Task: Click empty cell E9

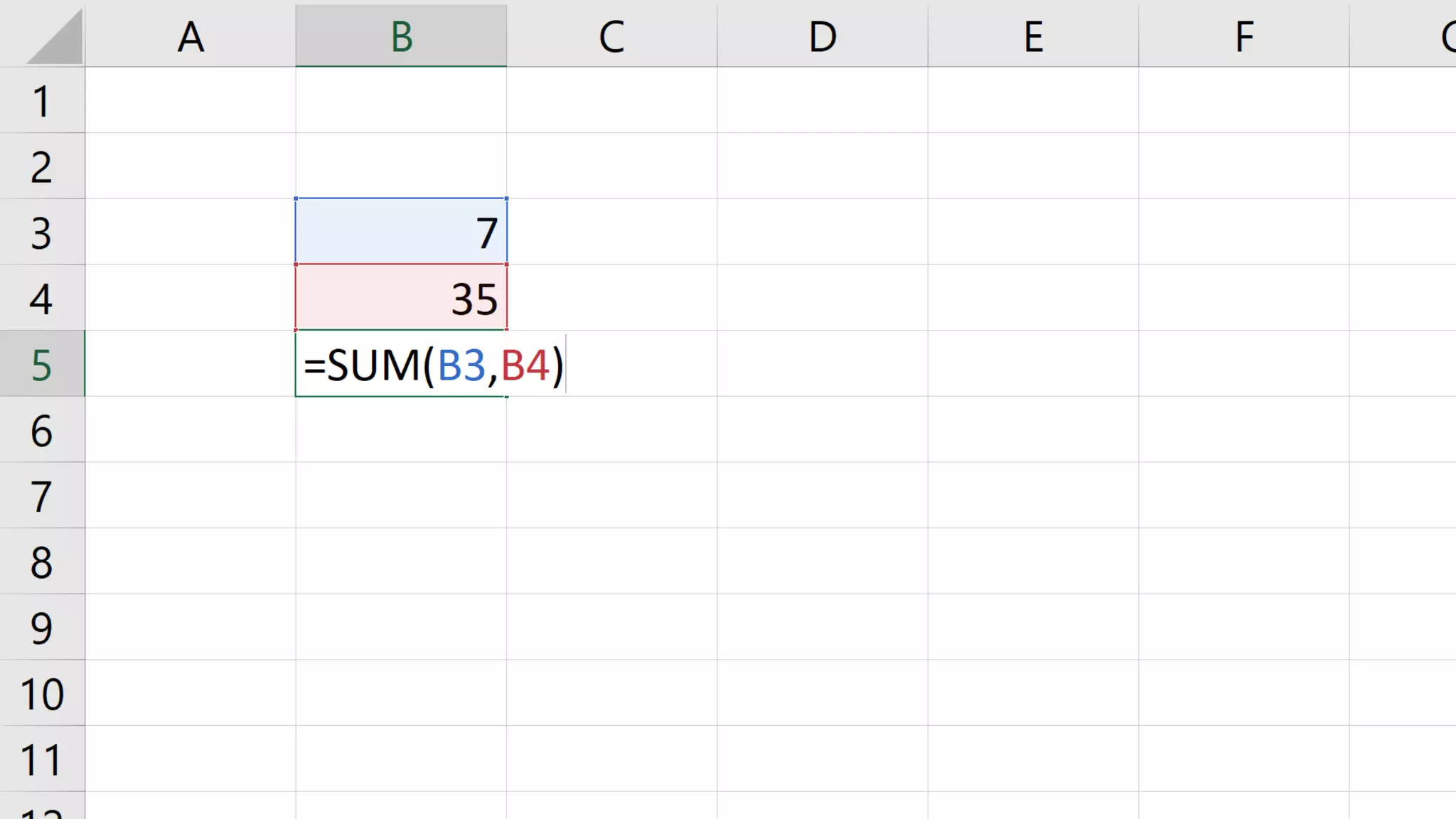Action: pos(1033,628)
